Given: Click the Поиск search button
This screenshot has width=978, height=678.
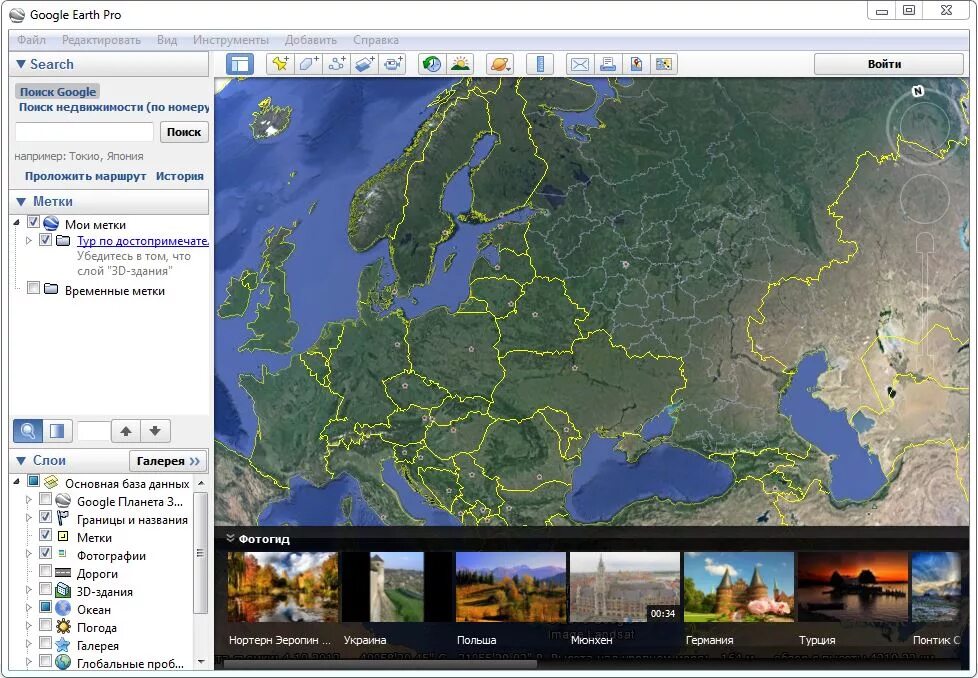Looking at the screenshot, I should (x=184, y=132).
